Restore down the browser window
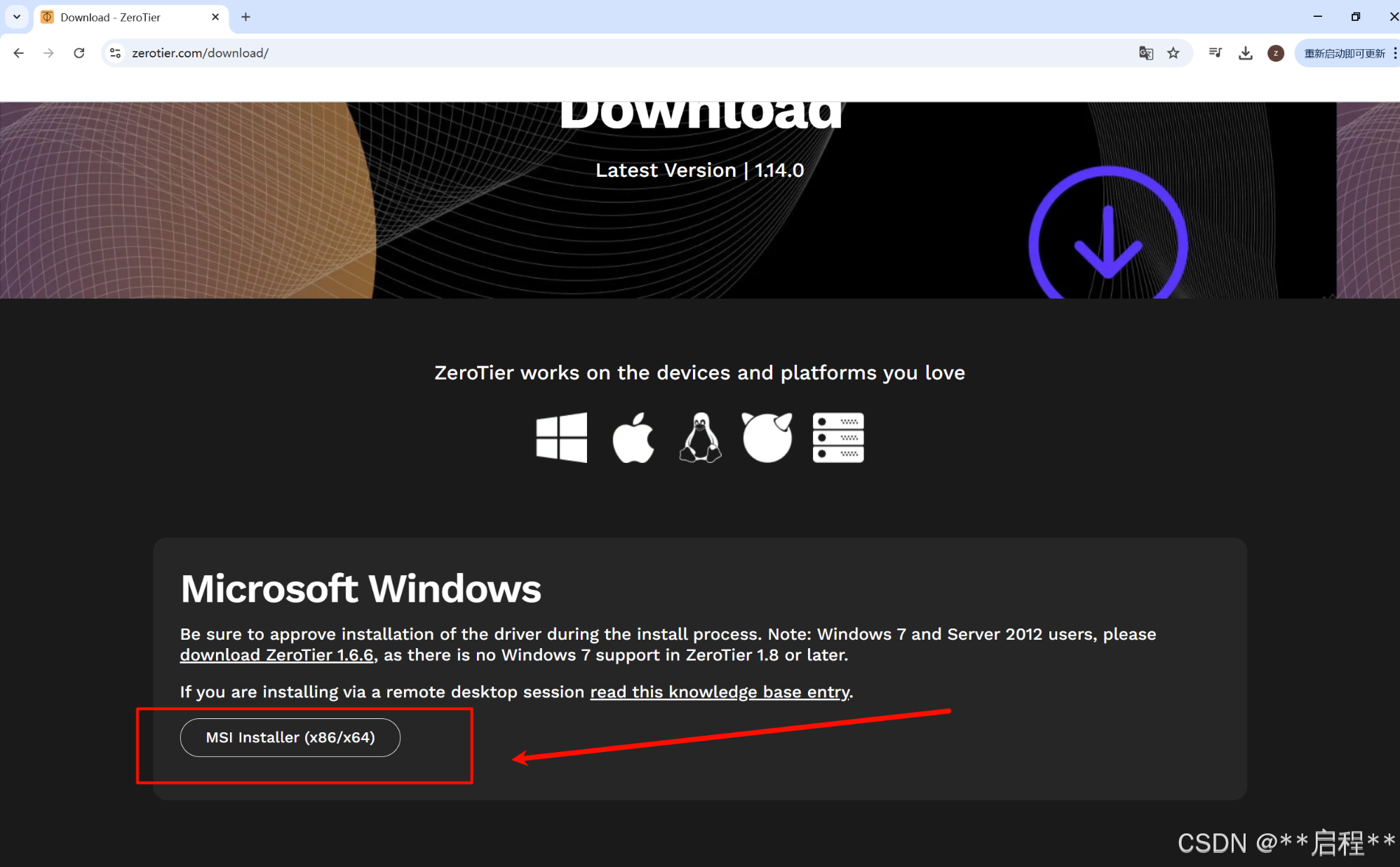 pos(1356,17)
